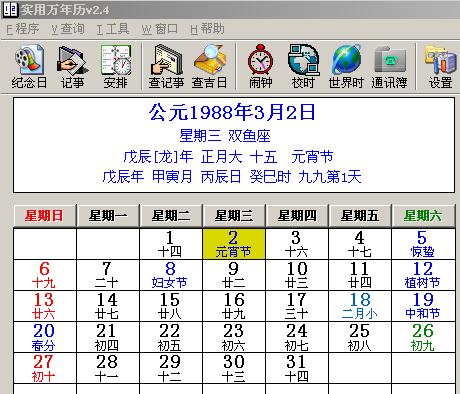
Task: Select March 16 (廿九)
Action: [234, 306]
